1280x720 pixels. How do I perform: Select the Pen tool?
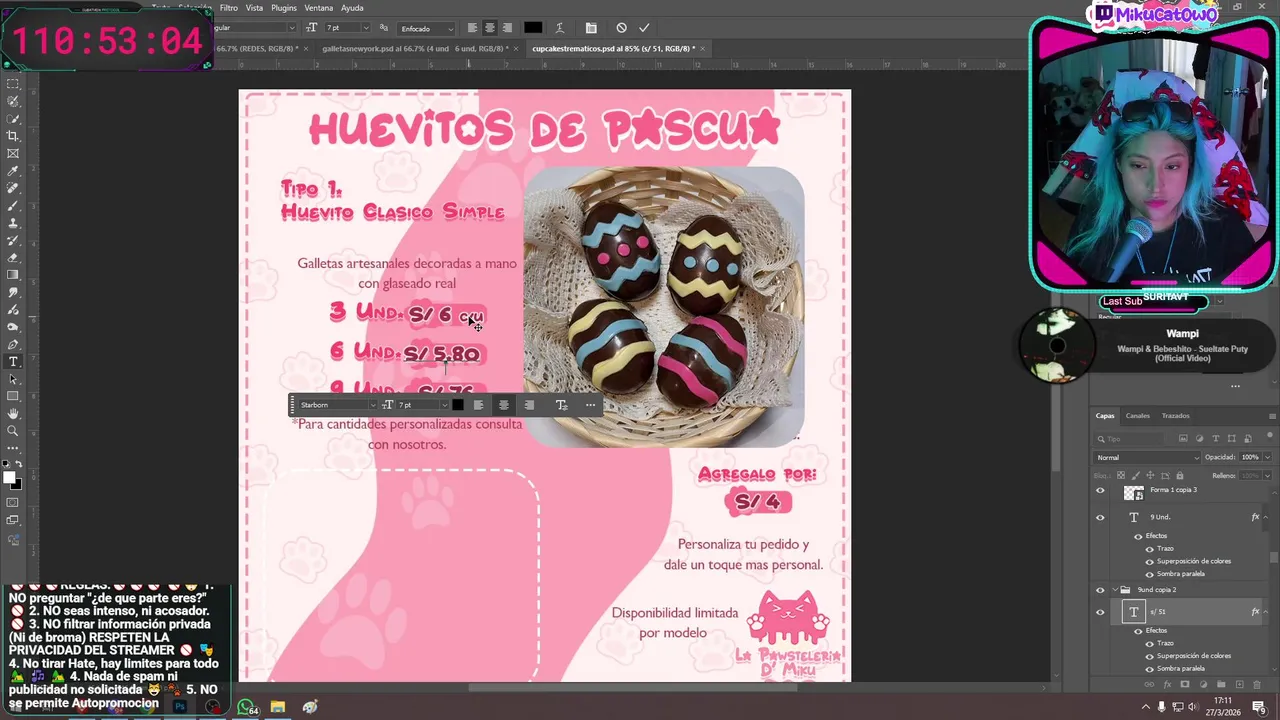(13, 344)
